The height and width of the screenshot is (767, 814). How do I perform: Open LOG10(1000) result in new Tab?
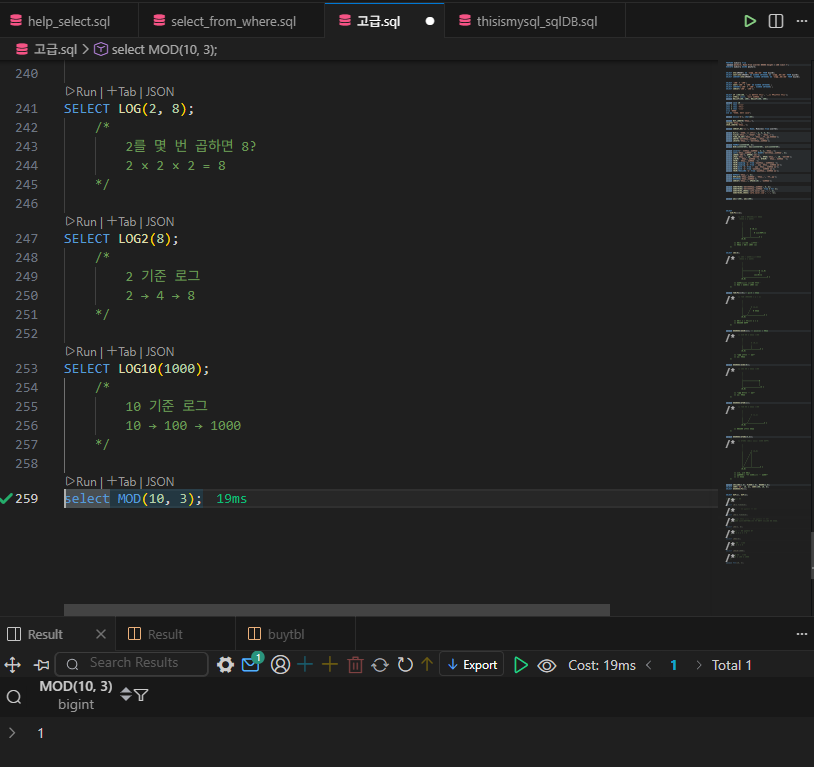click(x=122, y=352)
